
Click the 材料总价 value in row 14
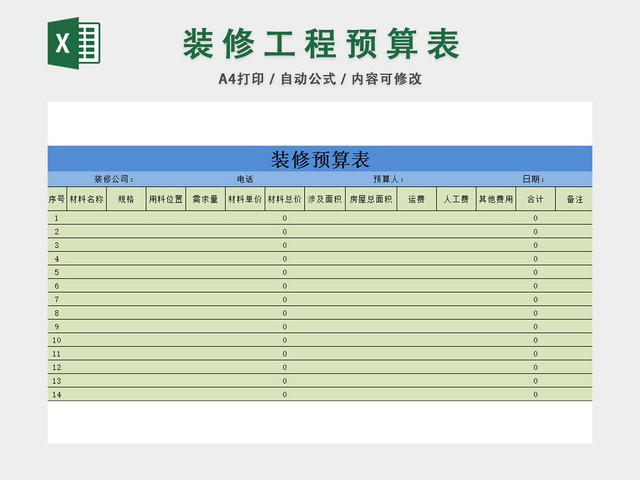[x=284, y=394]
